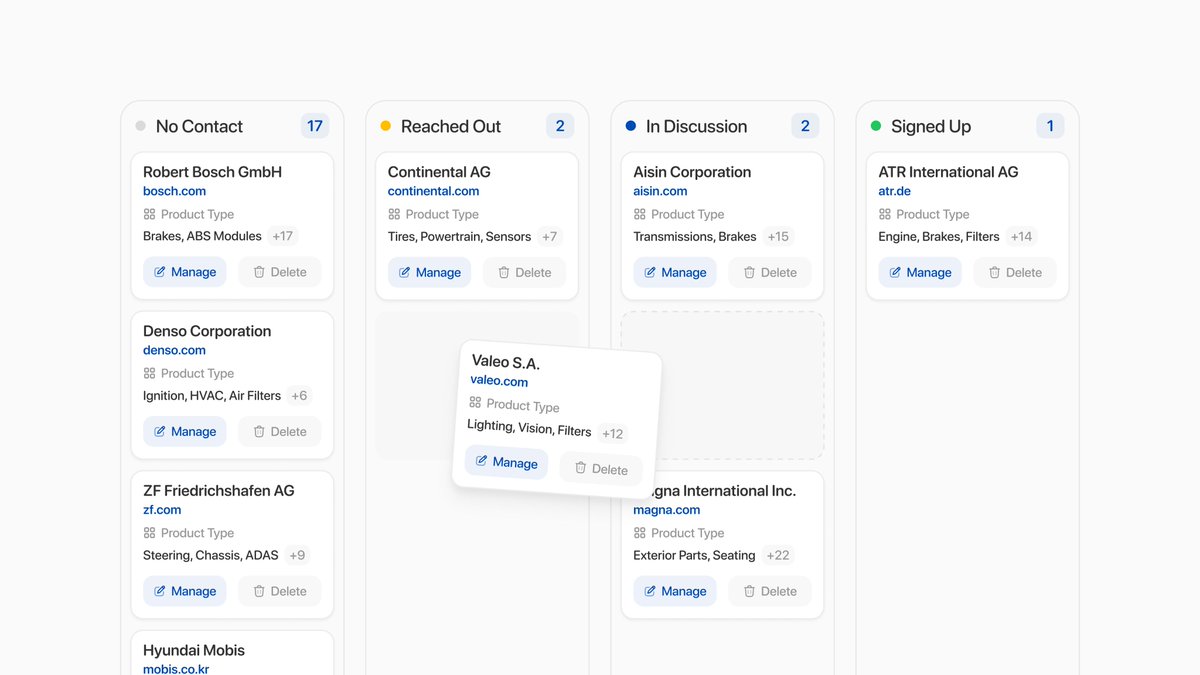This screenshot has height=675, width=1200.
Task: Open the continental.com link
Action: 433,191
